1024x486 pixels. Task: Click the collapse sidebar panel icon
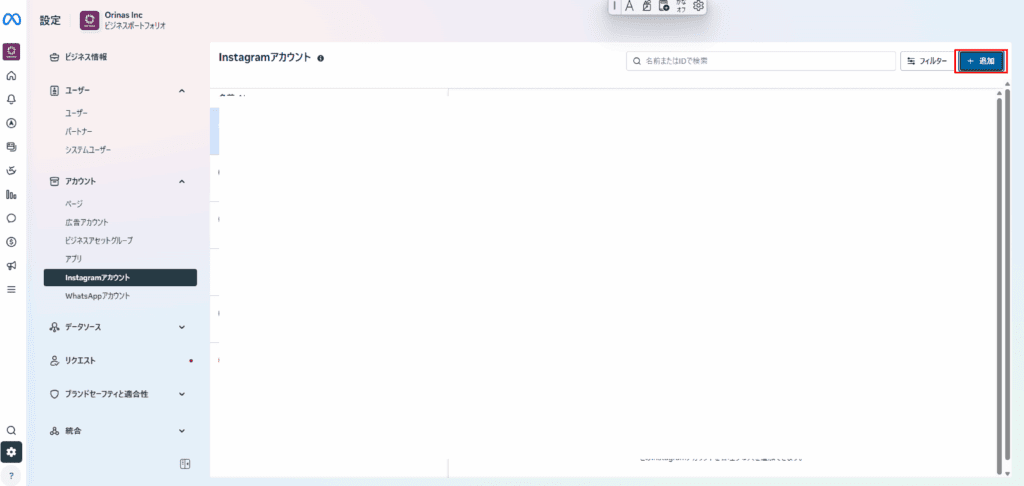(185, 463)
